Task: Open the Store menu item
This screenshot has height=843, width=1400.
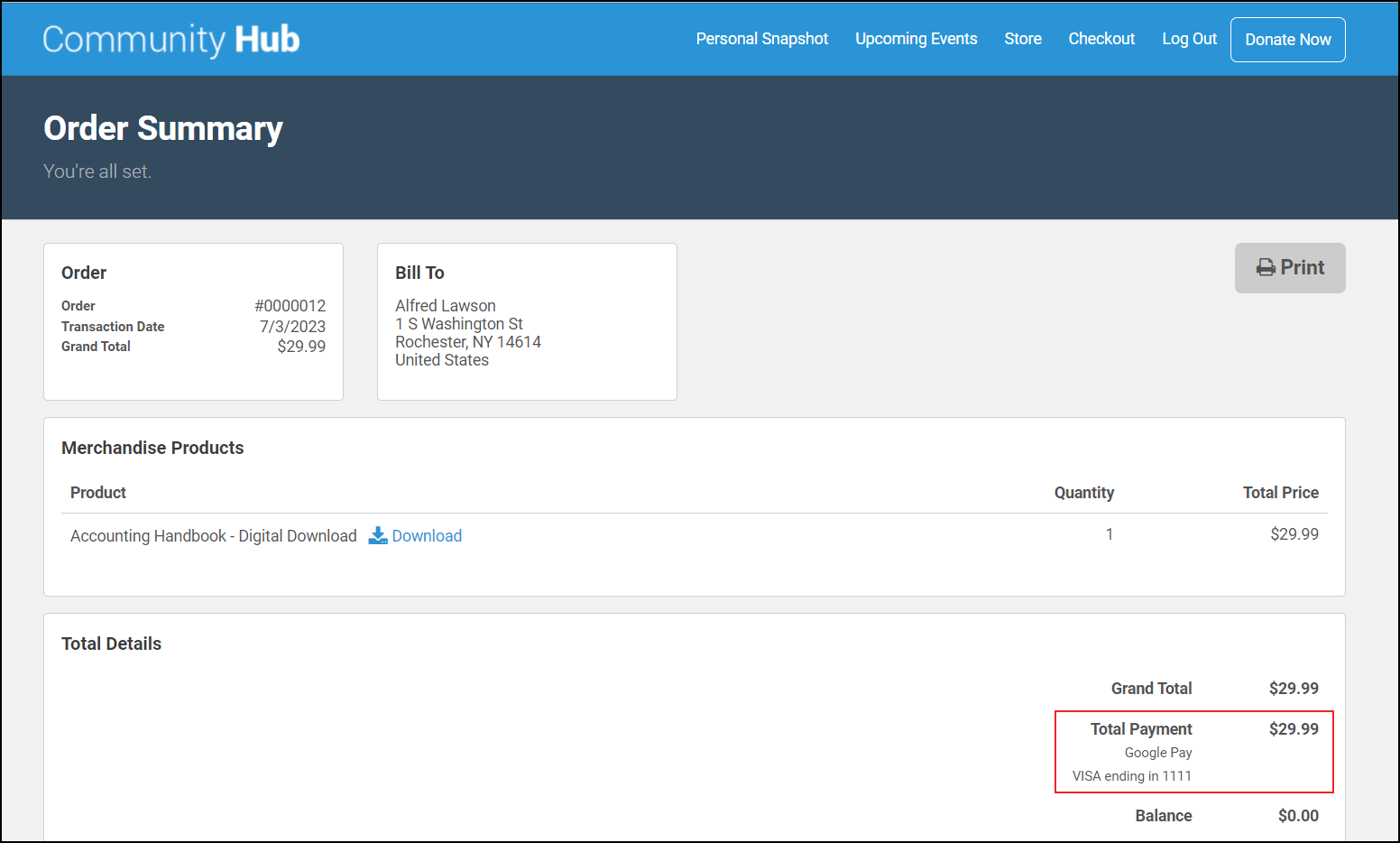Action: tap(1022, 39)
